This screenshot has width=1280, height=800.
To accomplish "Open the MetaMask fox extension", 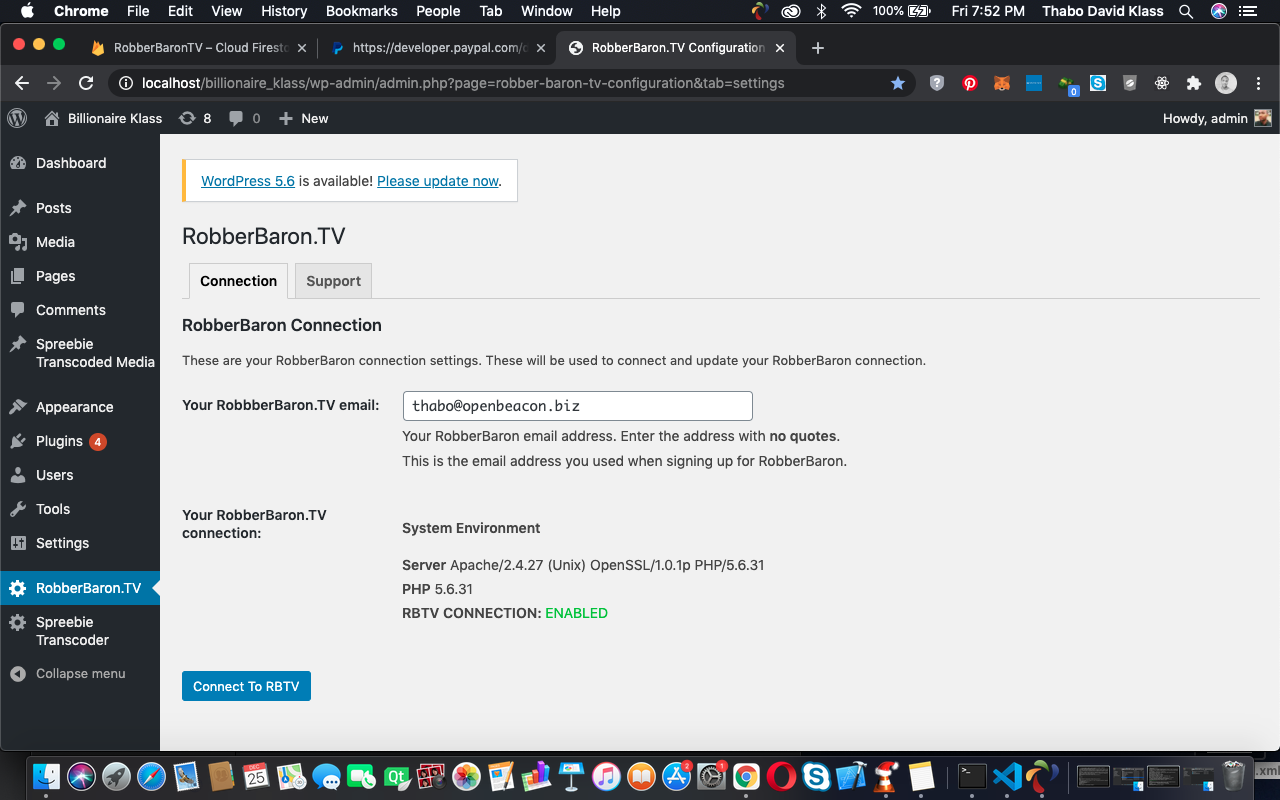I will [1001, 83].
